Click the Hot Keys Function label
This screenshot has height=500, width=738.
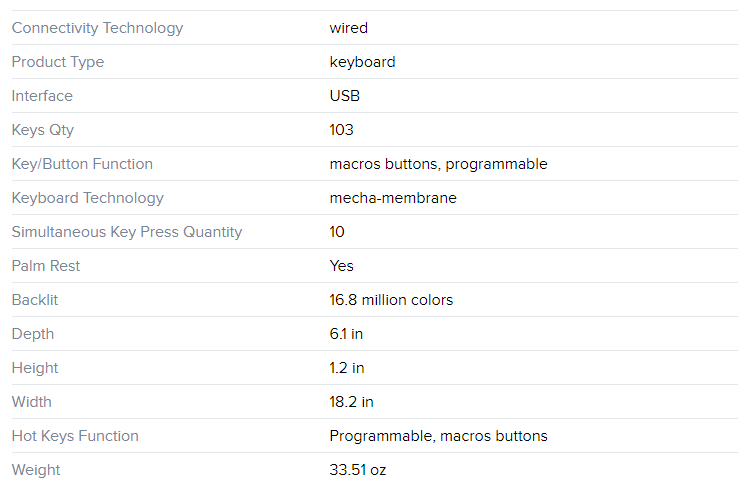[x=75, y=436]
